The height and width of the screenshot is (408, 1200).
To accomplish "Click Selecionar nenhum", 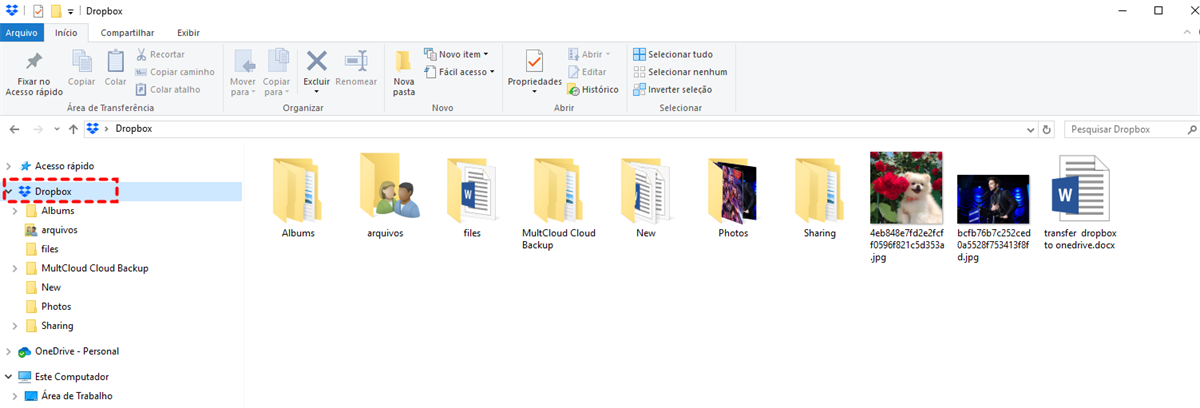I will click(x=680, y=72).
